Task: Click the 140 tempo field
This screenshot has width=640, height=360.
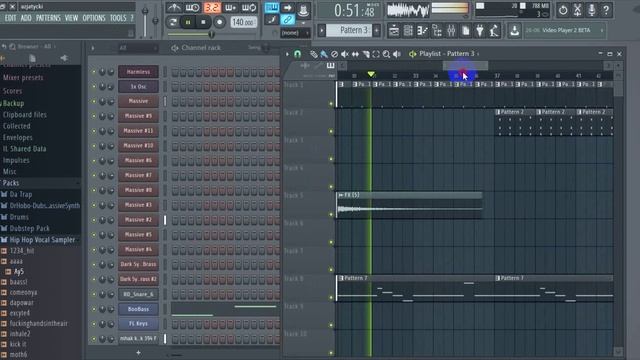Action: click(x=243, y=22)
